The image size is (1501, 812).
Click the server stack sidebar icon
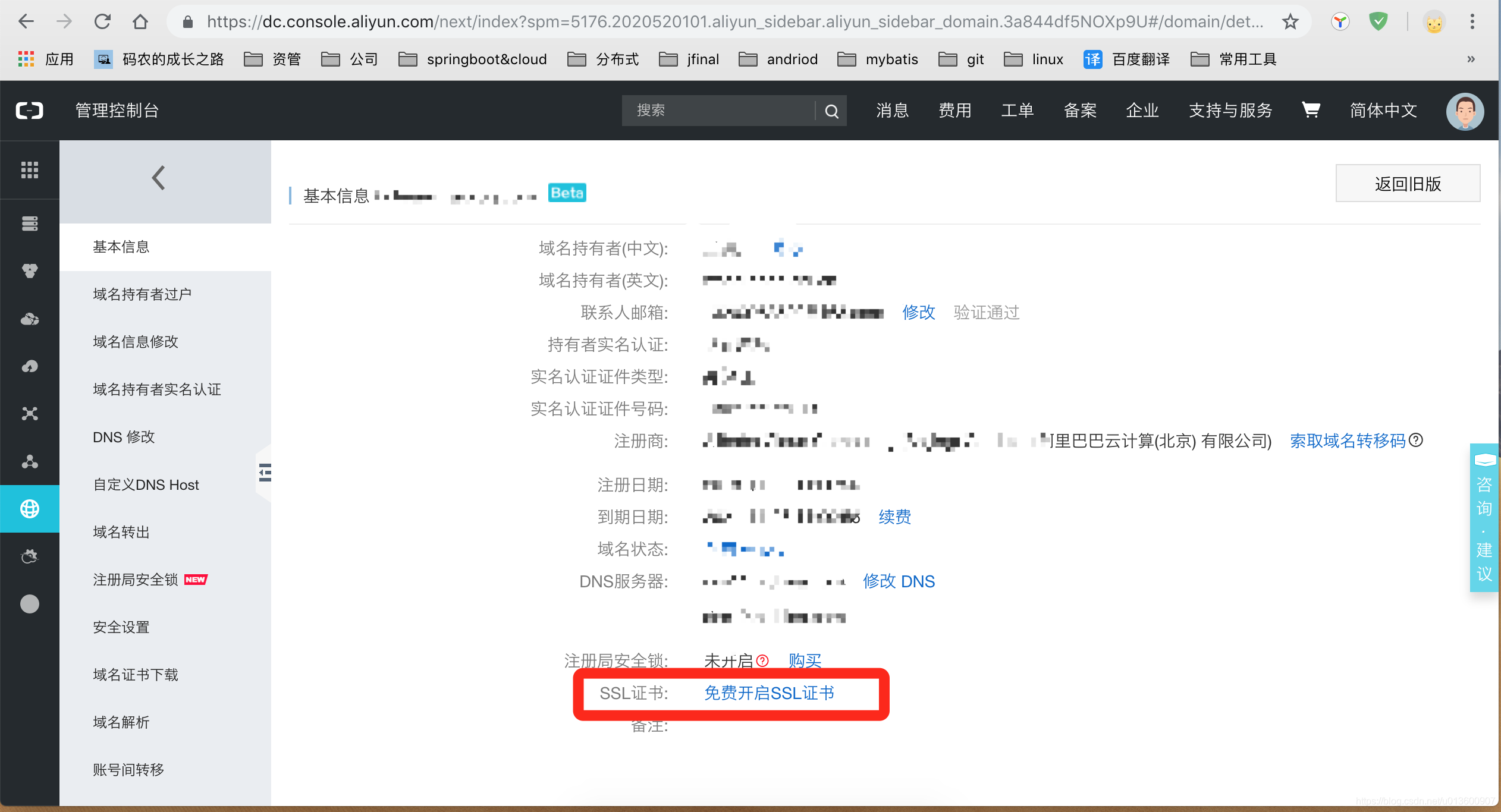tap(30, 224)
